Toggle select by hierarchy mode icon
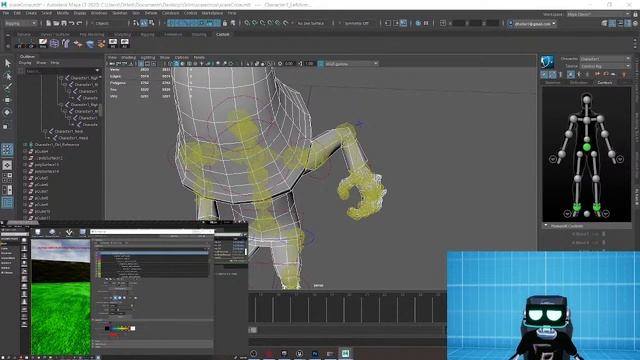The height and width of the screenshot is (360, 640). pos(136,23)
